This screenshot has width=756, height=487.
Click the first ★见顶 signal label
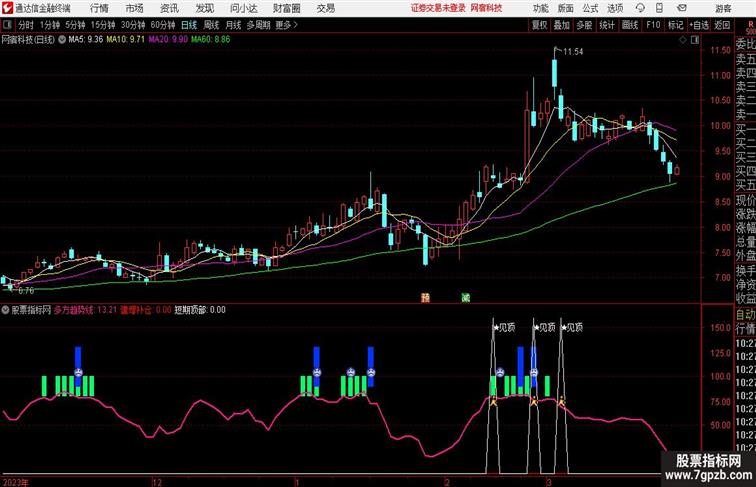(x=504, y=328)
